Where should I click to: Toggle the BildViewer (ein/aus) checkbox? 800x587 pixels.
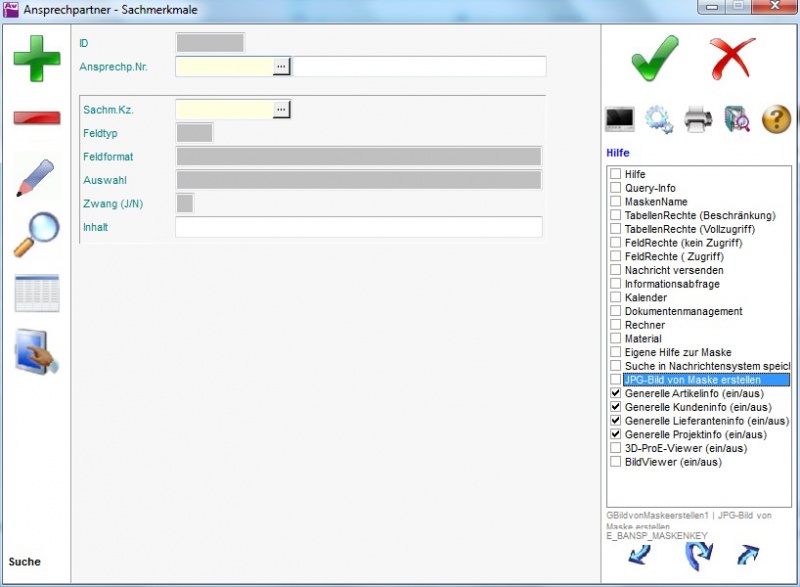tap(616, 462)
